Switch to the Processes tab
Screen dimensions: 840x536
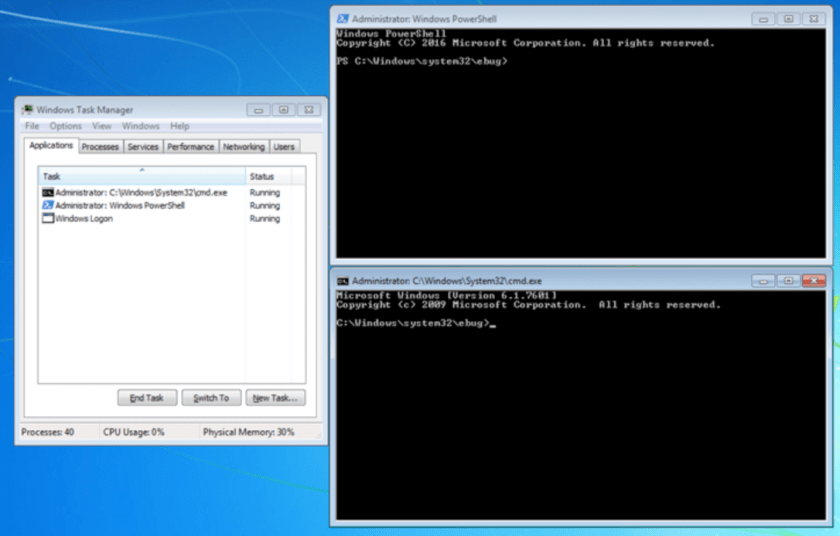pyautogui.click(x=100, y=147)
